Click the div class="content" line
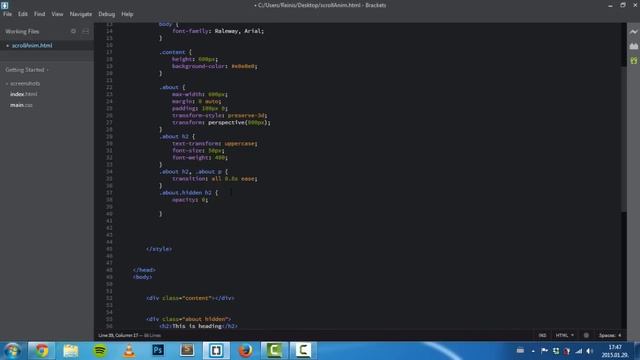Image resolution: width=640 pixels, height=360 pixels. [190, 298]
